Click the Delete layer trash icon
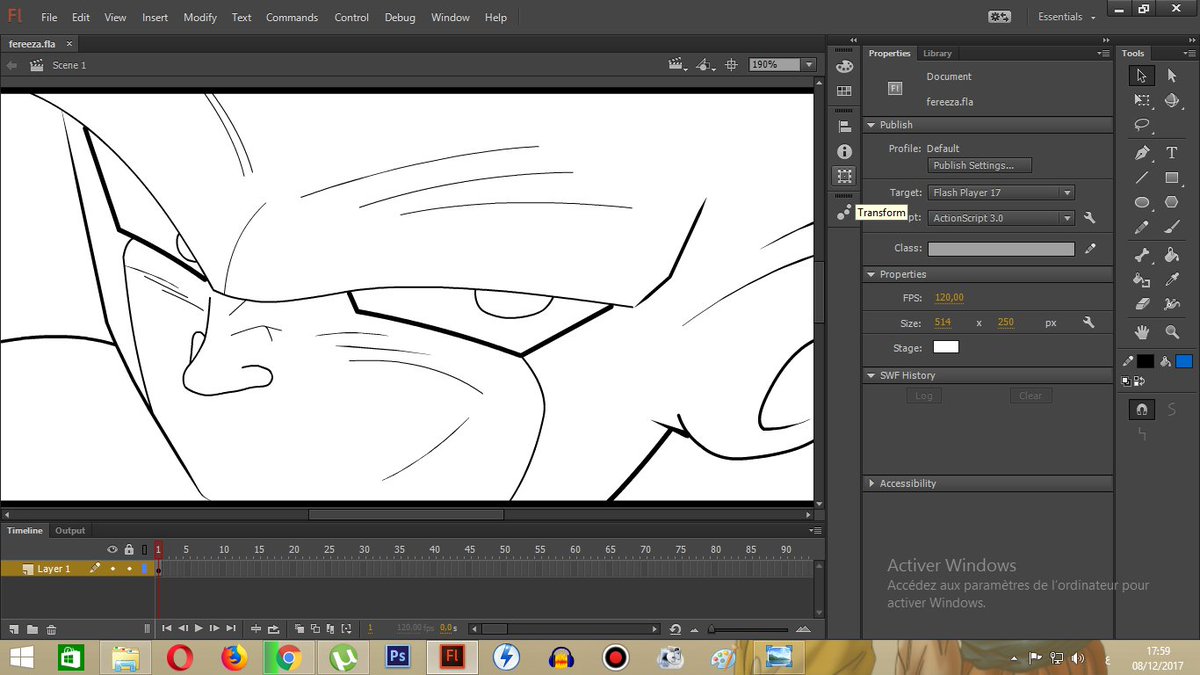 51,629
